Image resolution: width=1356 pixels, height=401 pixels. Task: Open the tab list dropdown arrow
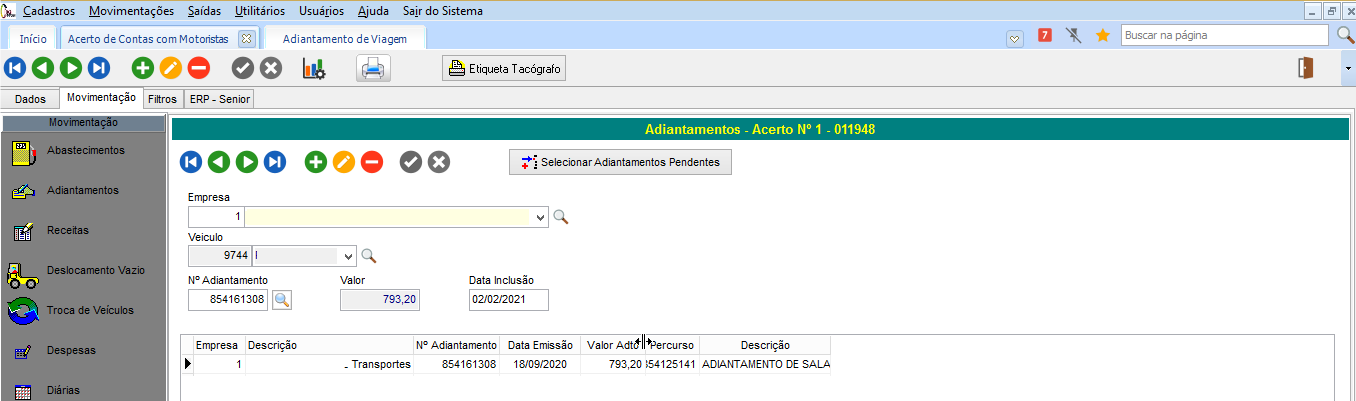point(1015,38)
